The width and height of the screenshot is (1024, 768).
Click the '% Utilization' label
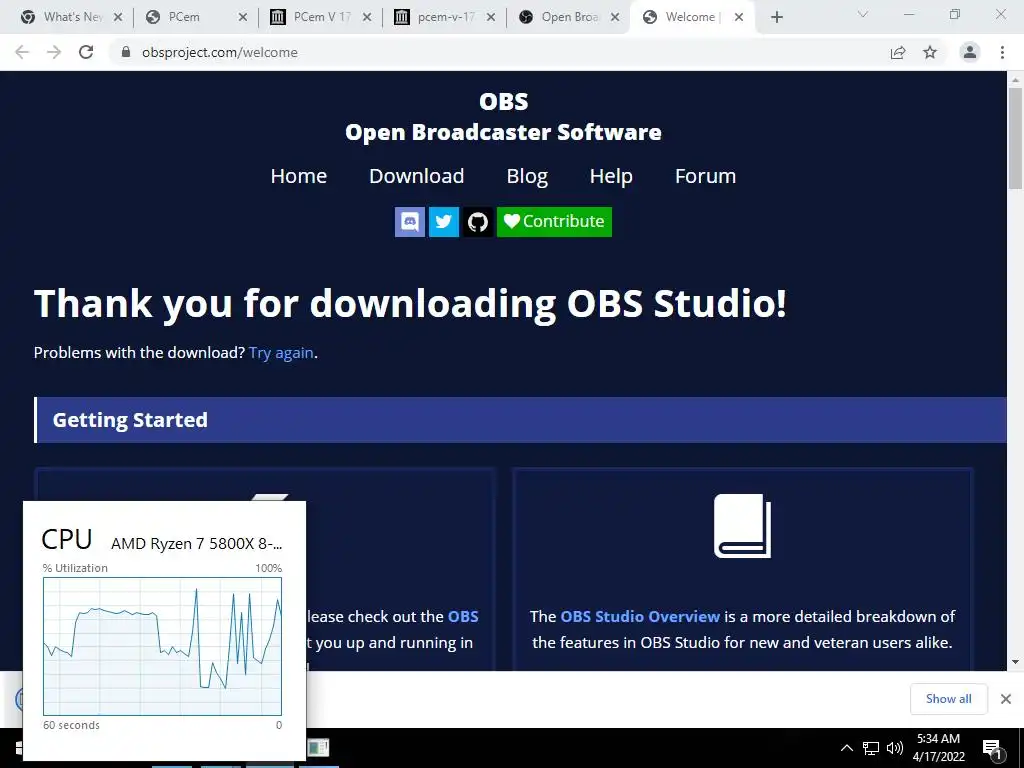[75, 568]
